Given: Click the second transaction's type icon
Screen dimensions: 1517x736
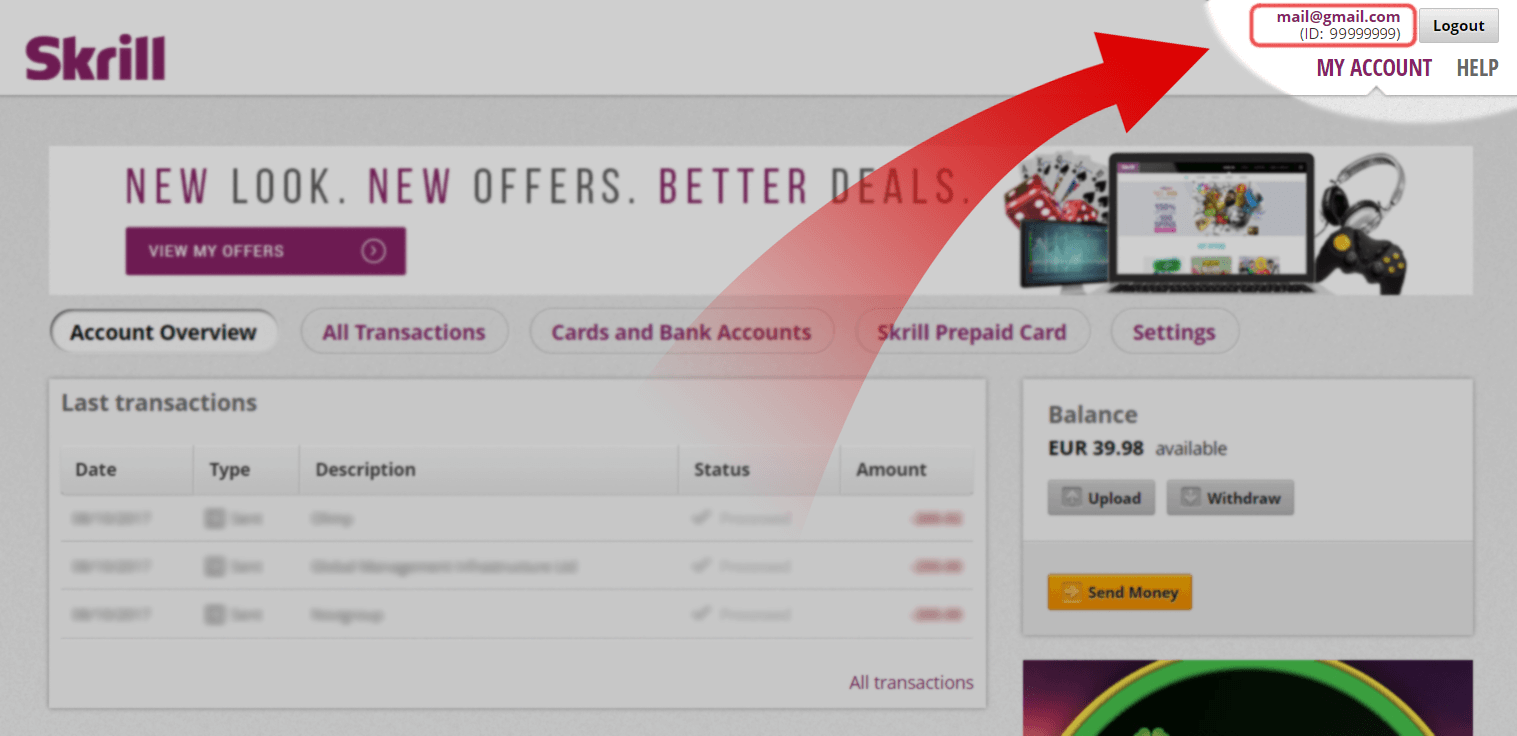Looking at the screenshot, I should (214, 566).
